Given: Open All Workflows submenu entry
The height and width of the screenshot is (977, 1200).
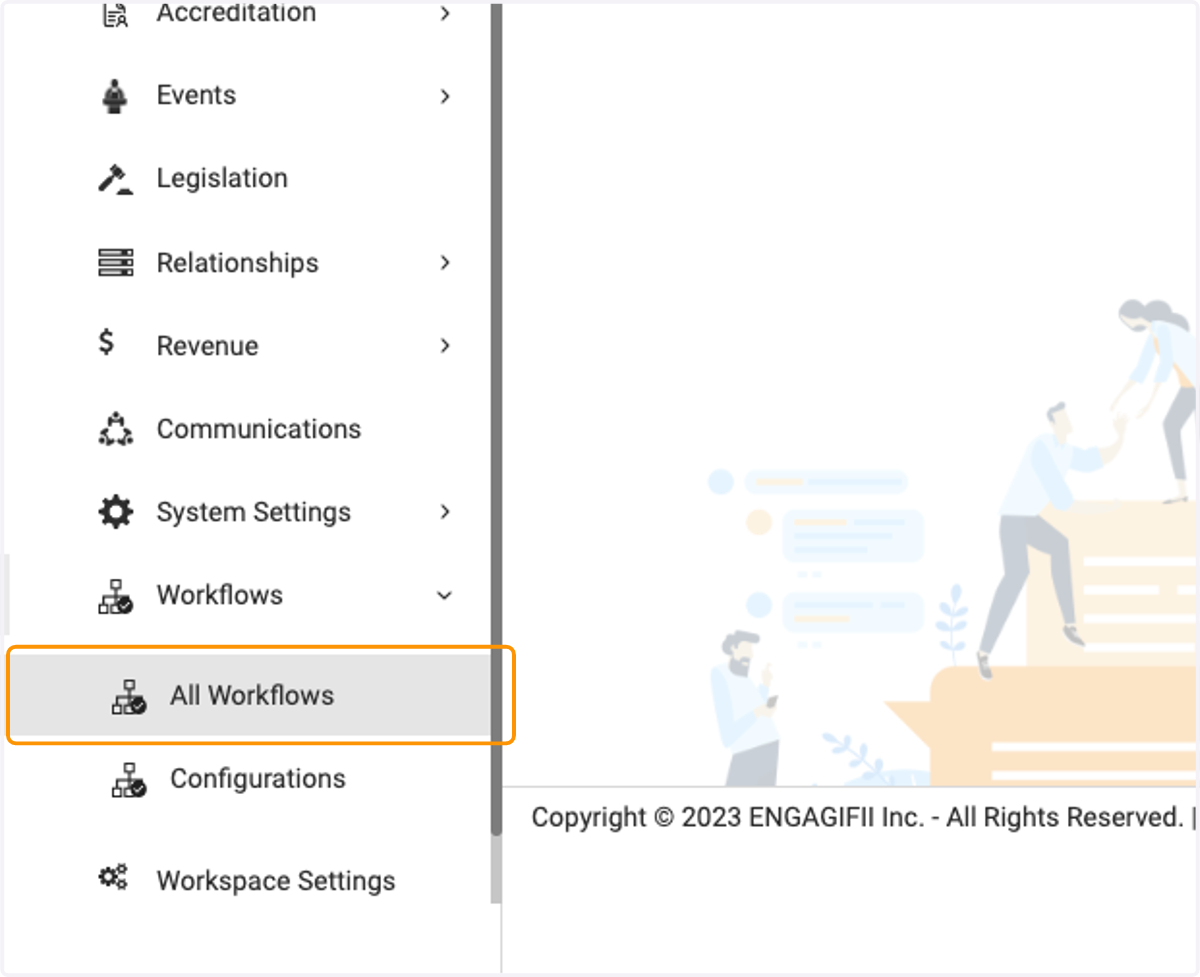Looking at the screenshot, I should pos(250,695).
